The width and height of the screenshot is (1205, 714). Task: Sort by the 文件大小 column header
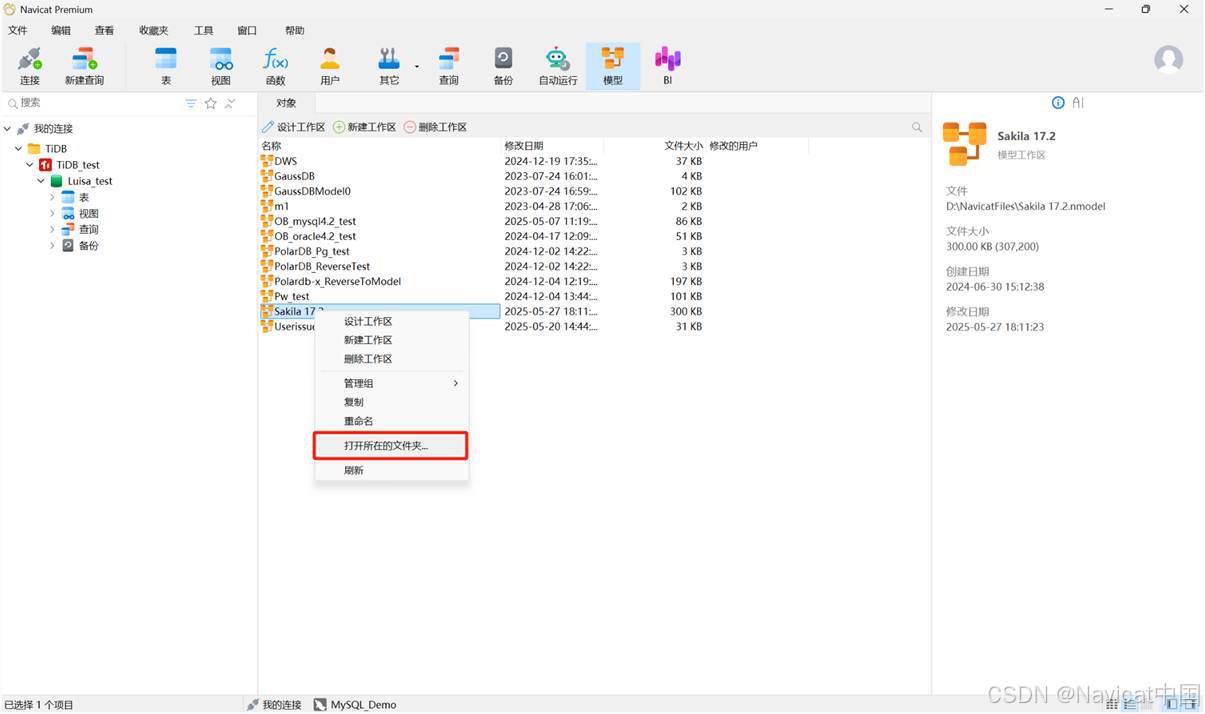coord(655,146)
